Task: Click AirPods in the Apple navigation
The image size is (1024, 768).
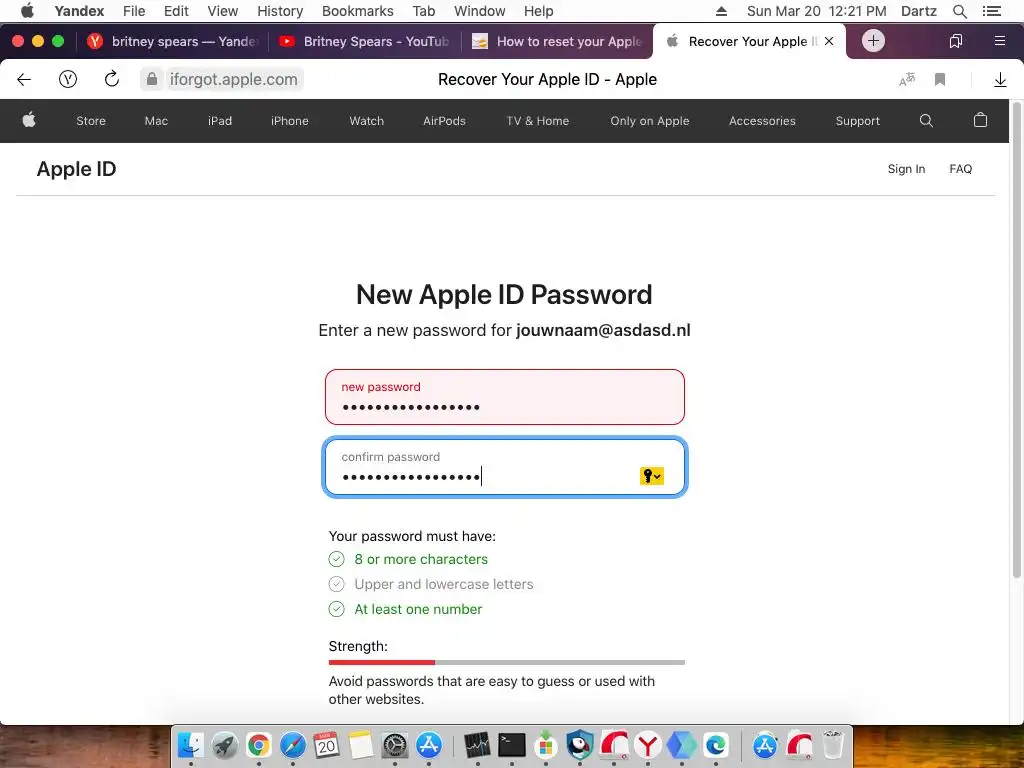Action: [x=444, y=121]
